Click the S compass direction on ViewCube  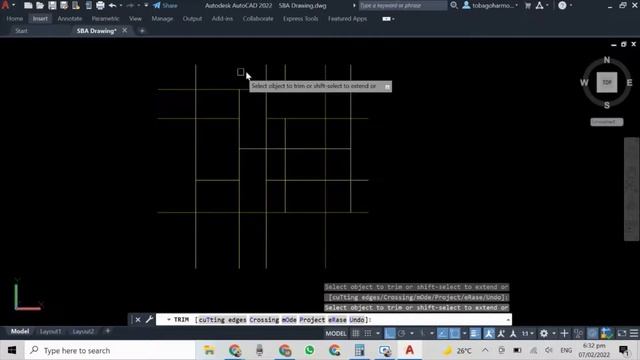pyautogui.click(x=607, y=105)
